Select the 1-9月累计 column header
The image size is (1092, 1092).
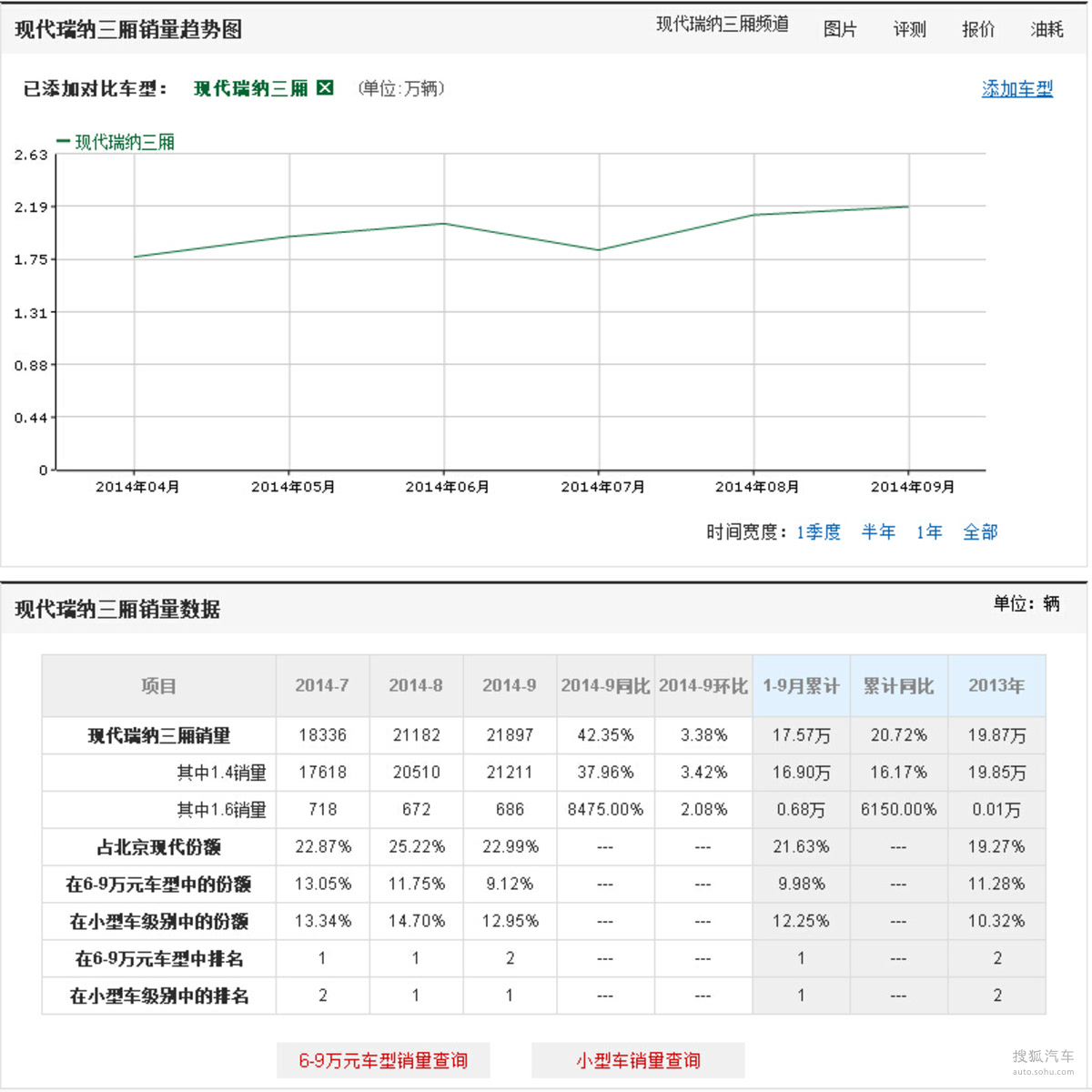(x=801, y=686)
